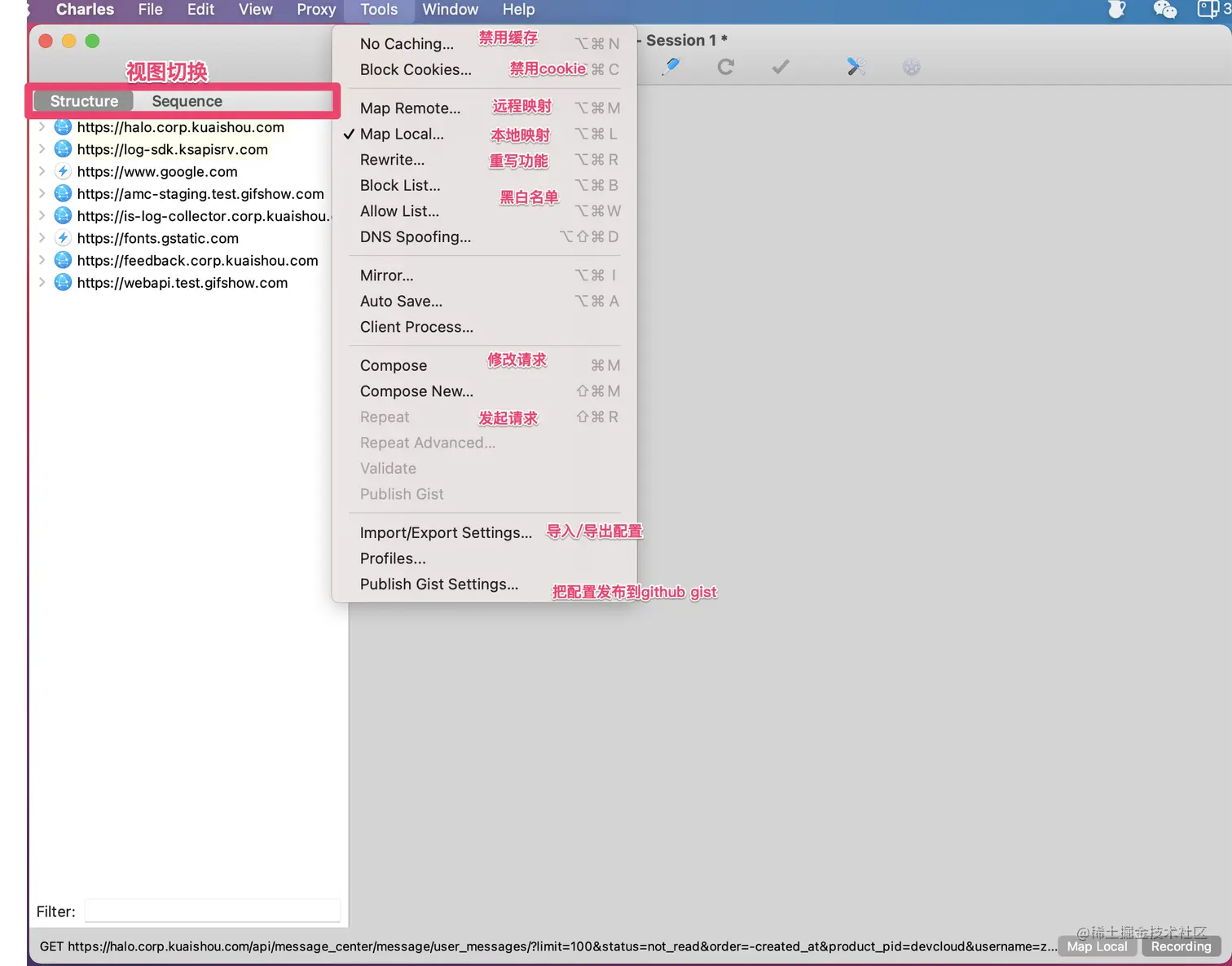Open the View menu
1232x966 pixels.
pyautogui.click(x=256, y=9)
